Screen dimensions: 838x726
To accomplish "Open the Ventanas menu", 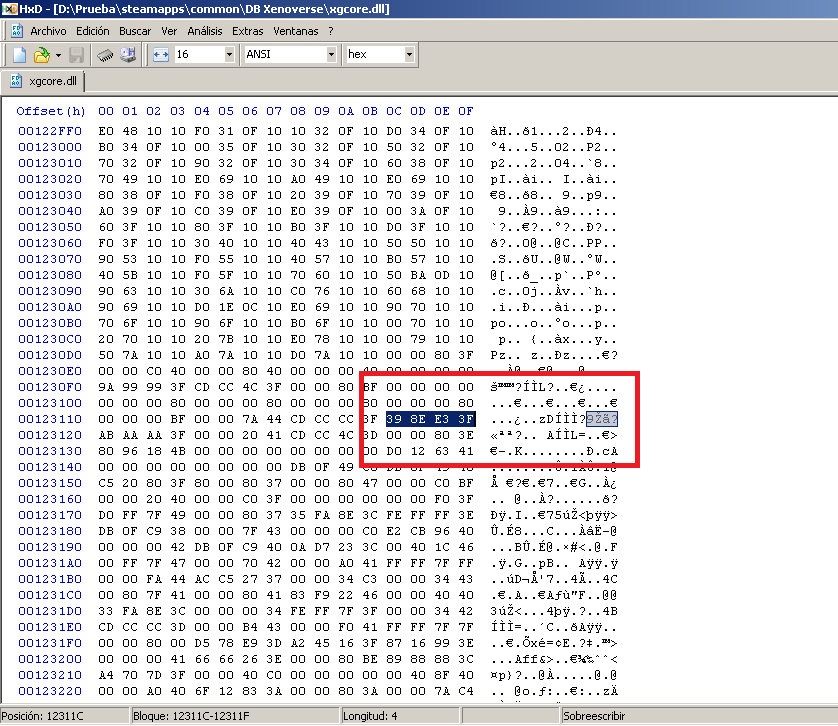I will (296, 31).
